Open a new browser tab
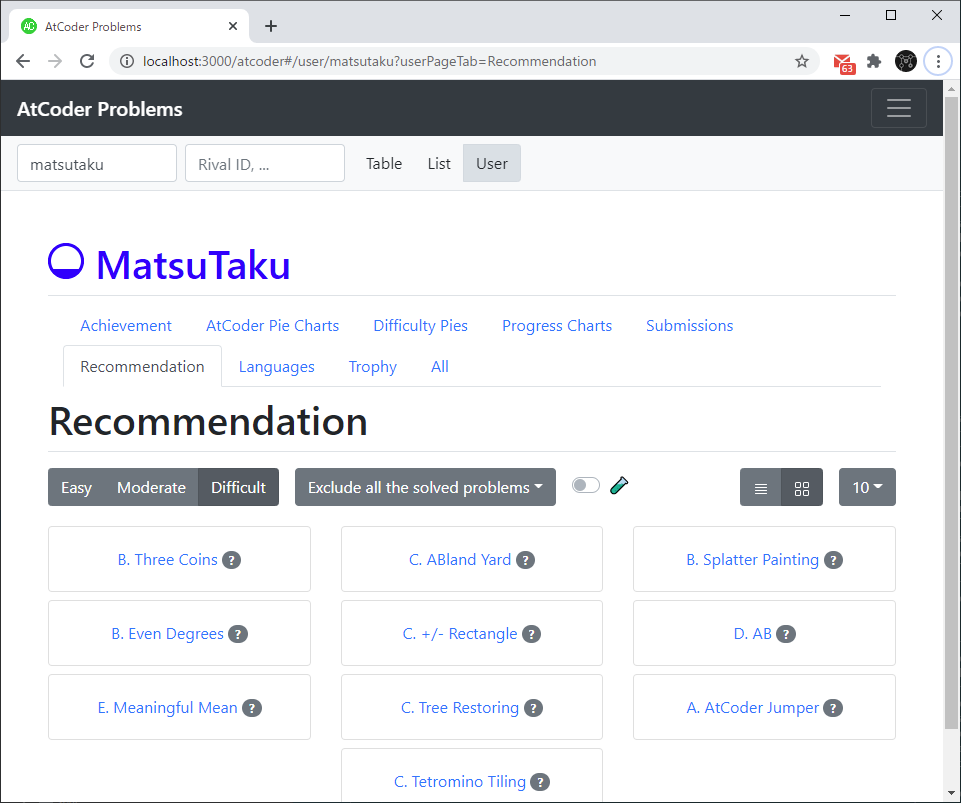Screen dimensions: 961x803 coord(271,26)
